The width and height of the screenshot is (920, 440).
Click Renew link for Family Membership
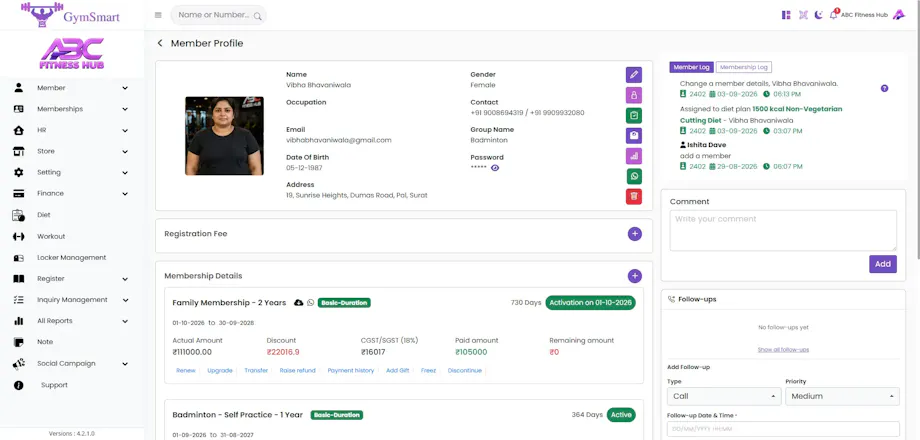186,371
